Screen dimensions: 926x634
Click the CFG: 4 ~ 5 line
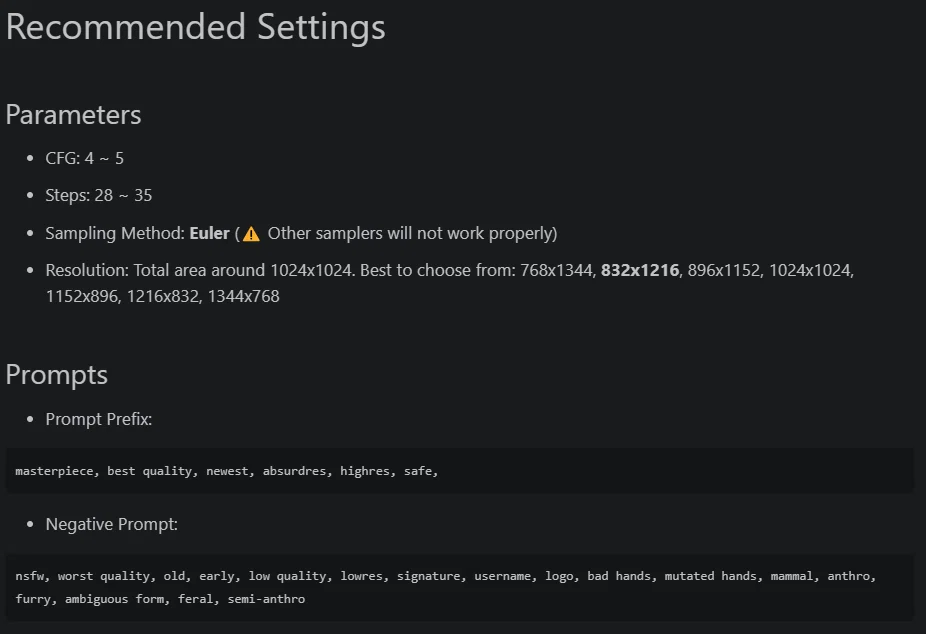tap(84, 158)
